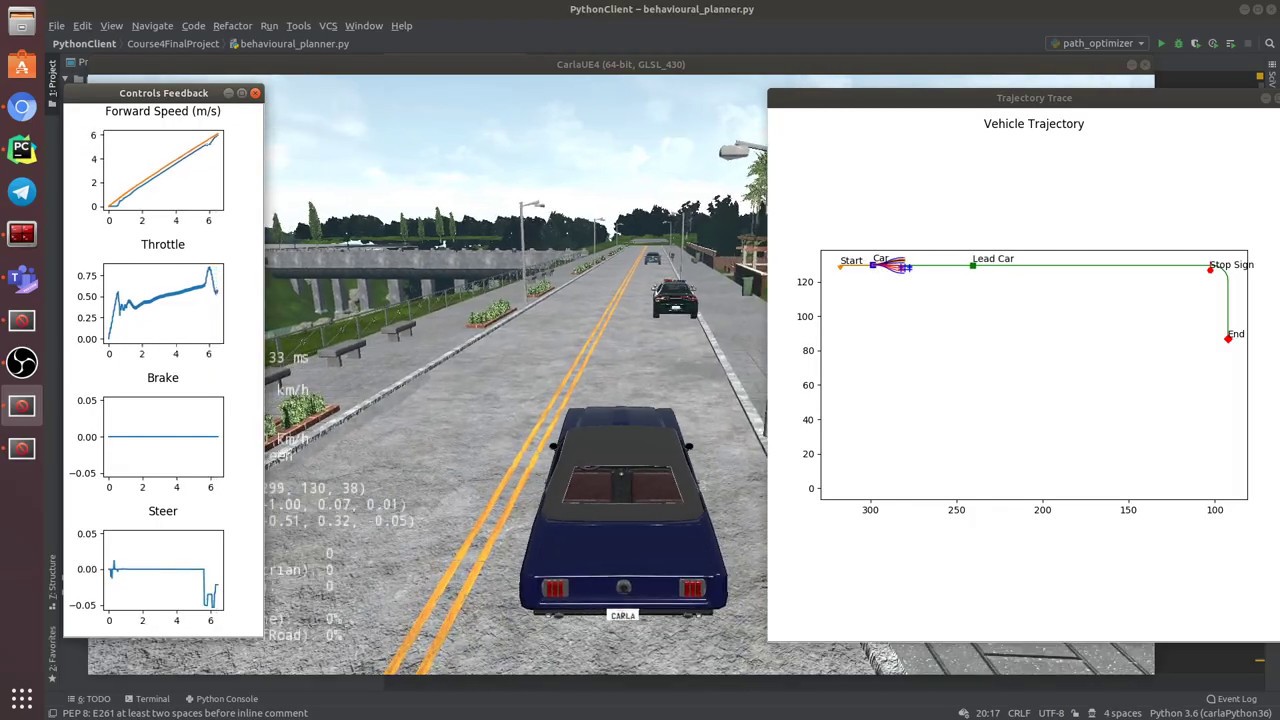Expand the path_optimizer run configuration dropdown

1097,44
